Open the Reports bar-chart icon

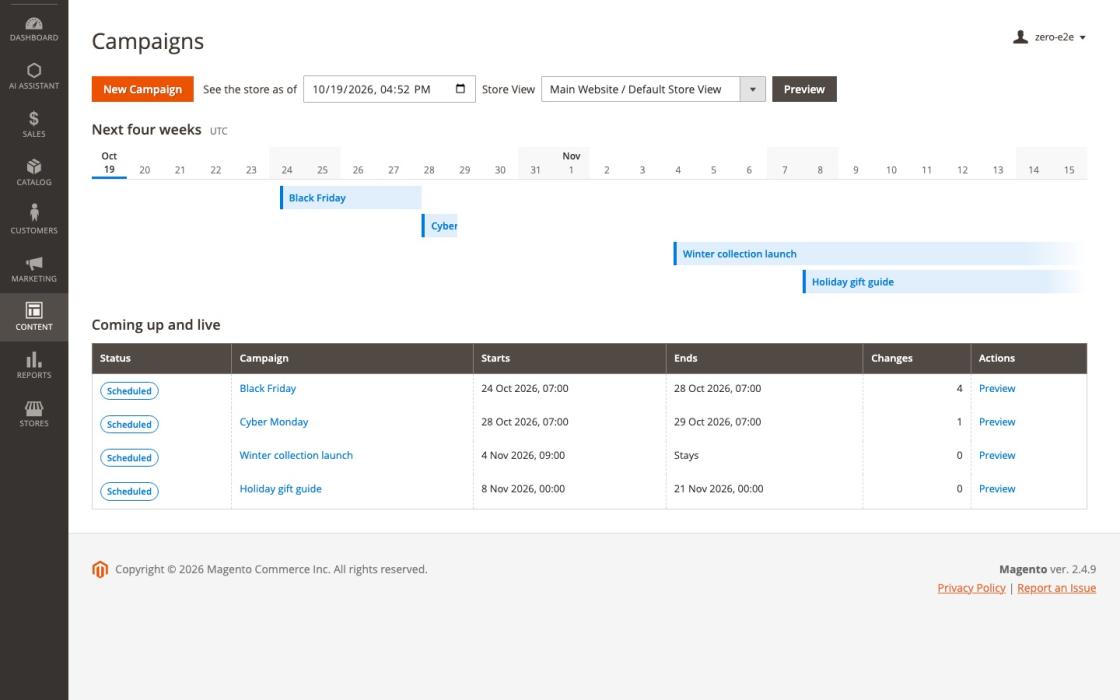click(x=34, y=359)
